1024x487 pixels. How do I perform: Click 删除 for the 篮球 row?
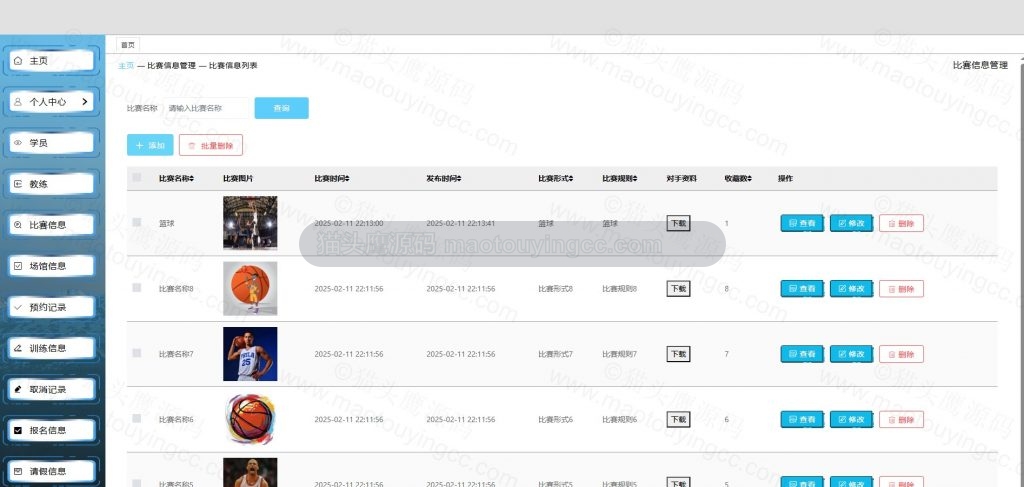click(x=901, y=223)
